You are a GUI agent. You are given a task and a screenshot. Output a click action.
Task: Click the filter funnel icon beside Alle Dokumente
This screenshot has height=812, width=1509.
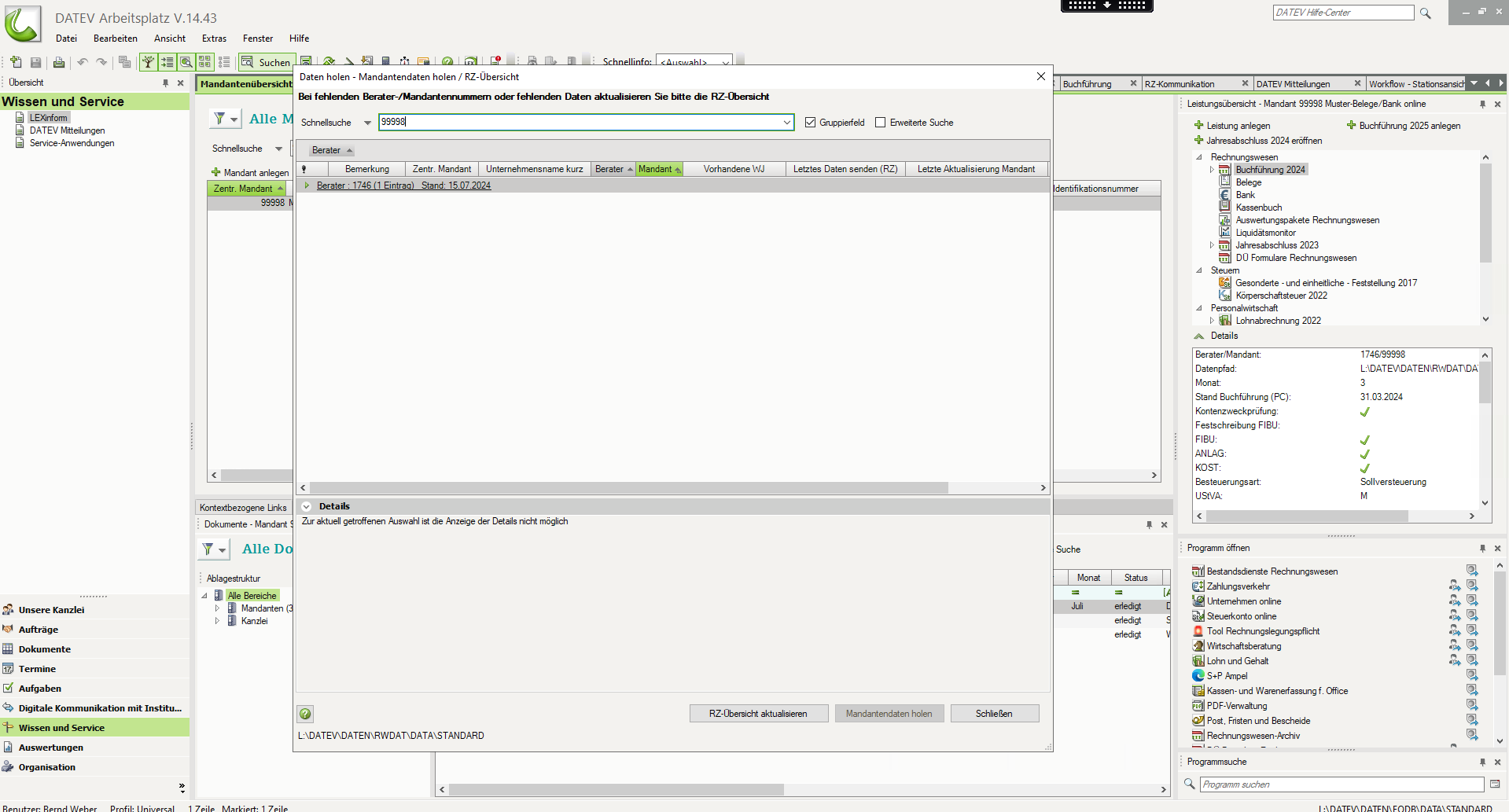[x=208, y=549]
